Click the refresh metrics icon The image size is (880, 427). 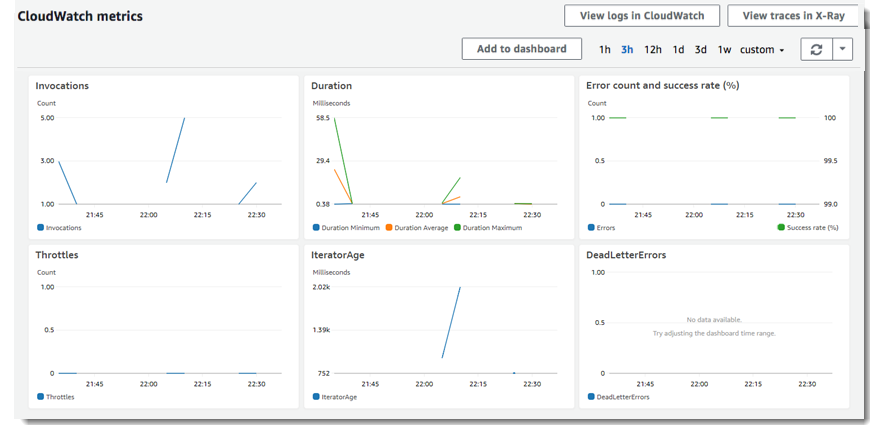click(x=816, y=49)
